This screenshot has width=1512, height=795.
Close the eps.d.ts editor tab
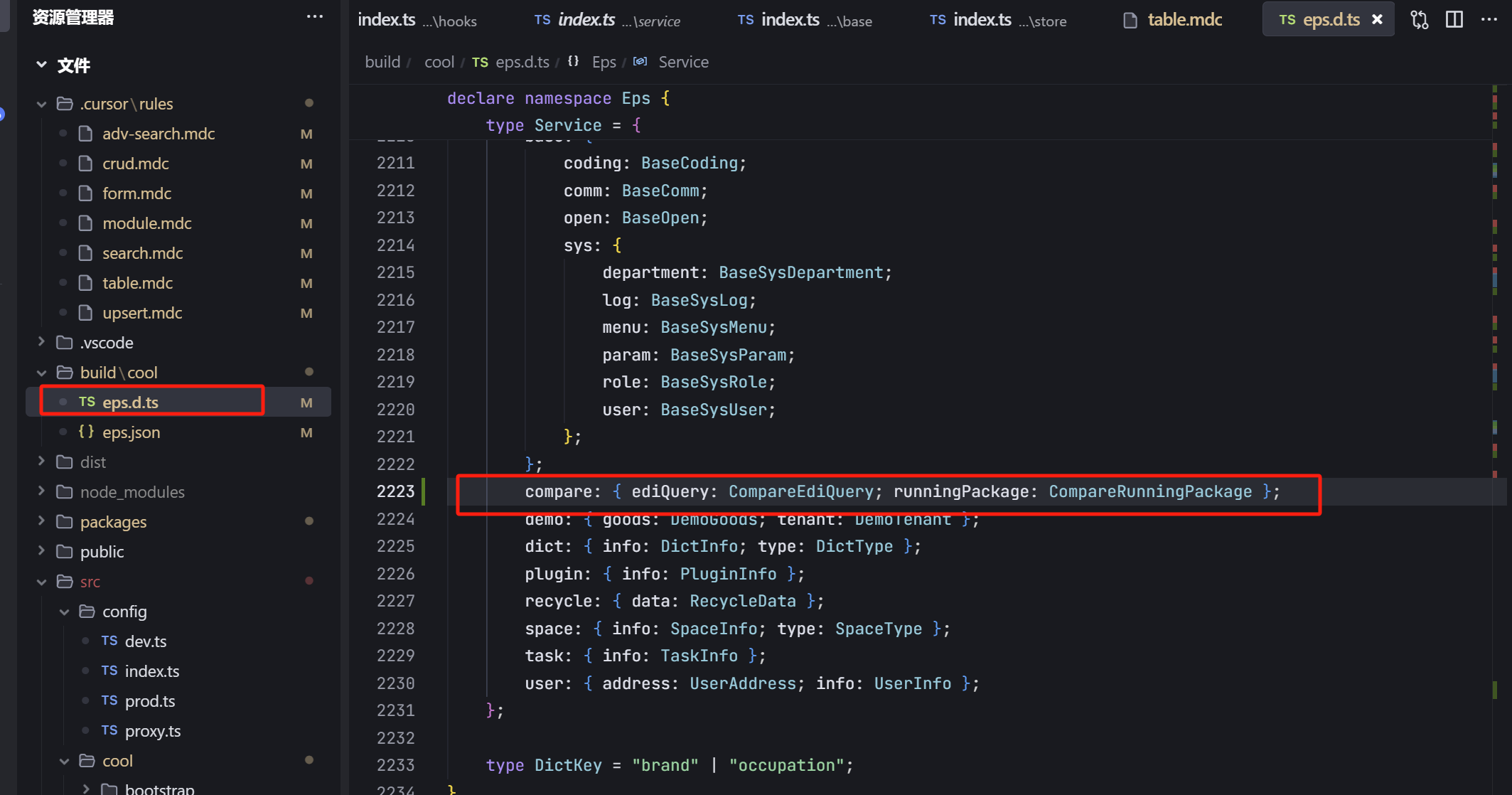[x=1377, y=20]
